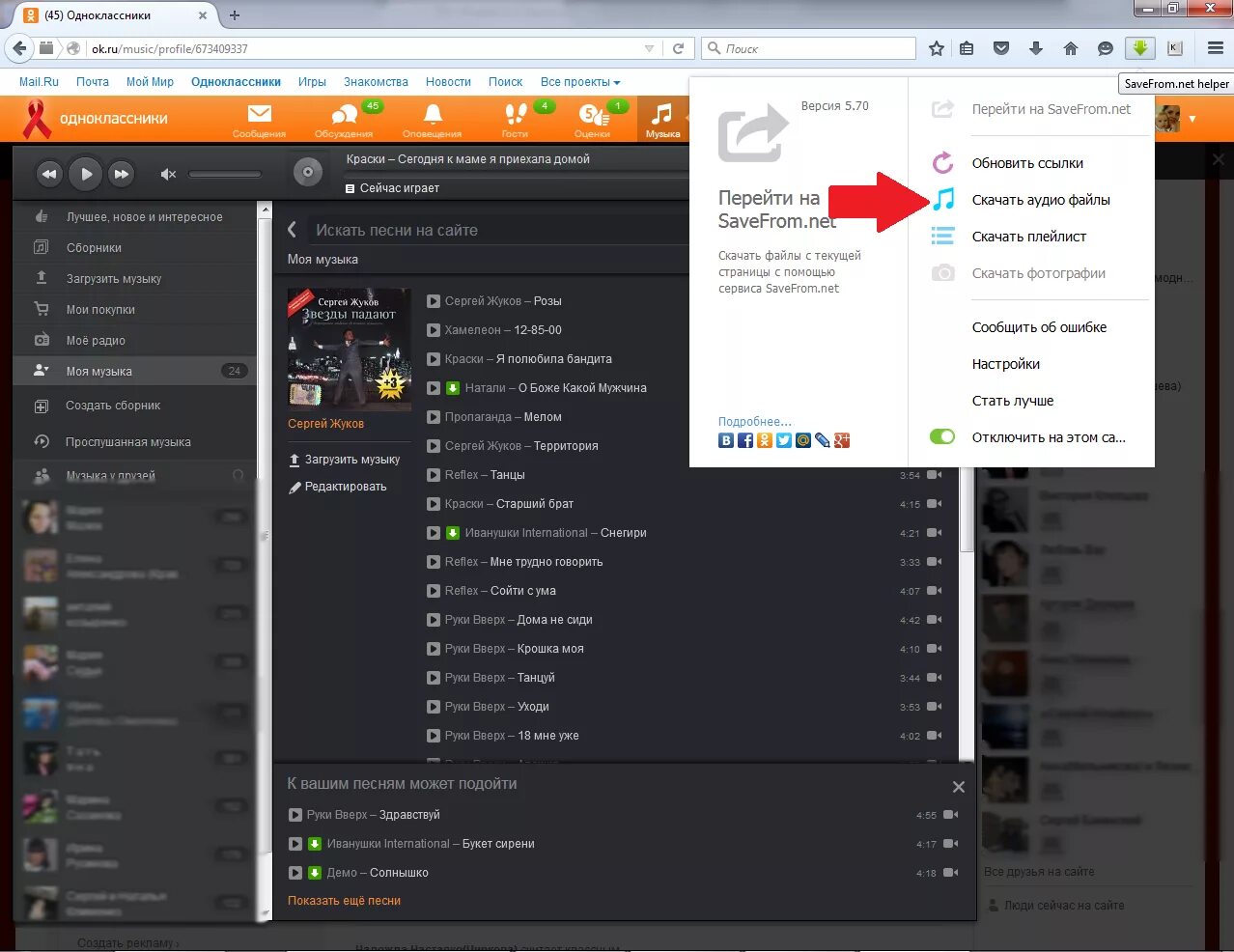Adjust the player volume slider
Image resolution: width=1234 pixels, height=952 pixels.
[225, 174]
